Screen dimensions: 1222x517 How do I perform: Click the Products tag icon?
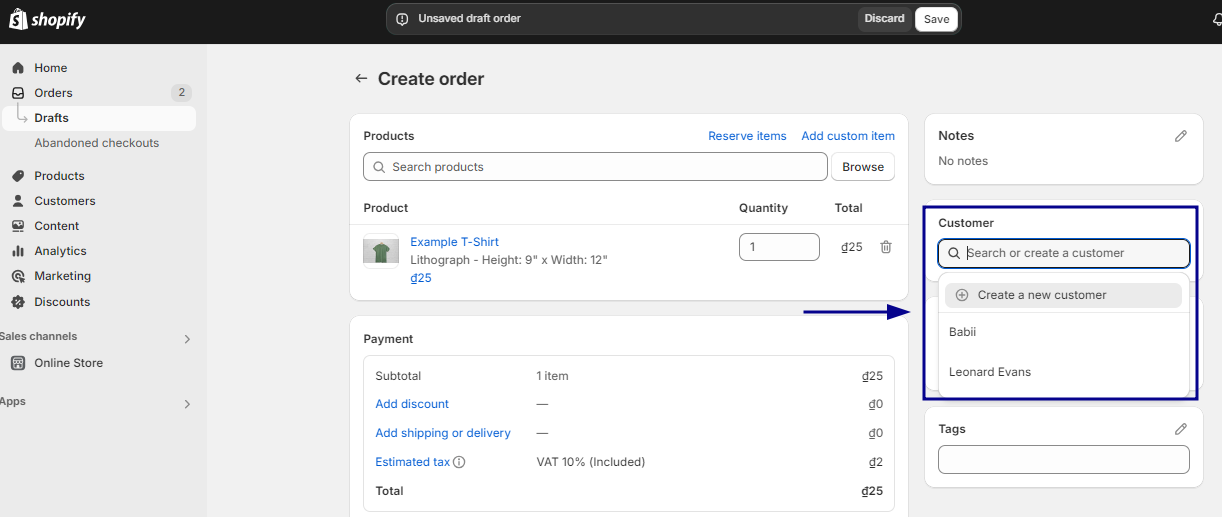coord(17,176)
